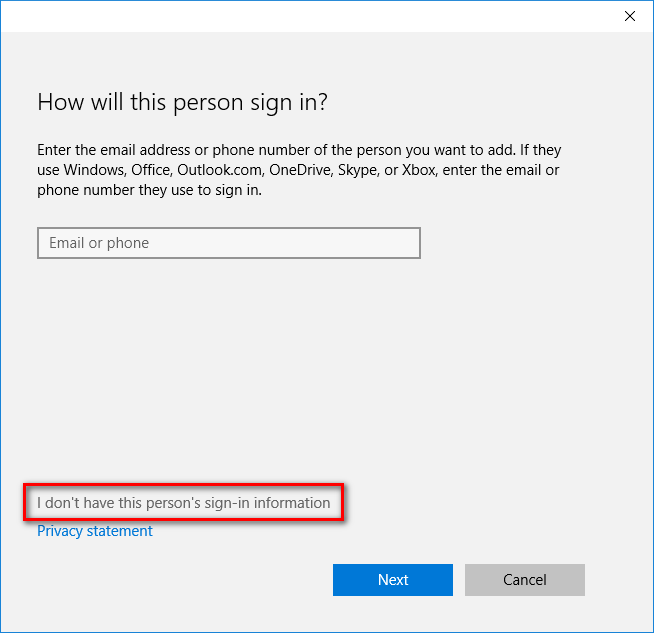Select "I don't have this person's sign-in information"

click(x=184, y=503)
